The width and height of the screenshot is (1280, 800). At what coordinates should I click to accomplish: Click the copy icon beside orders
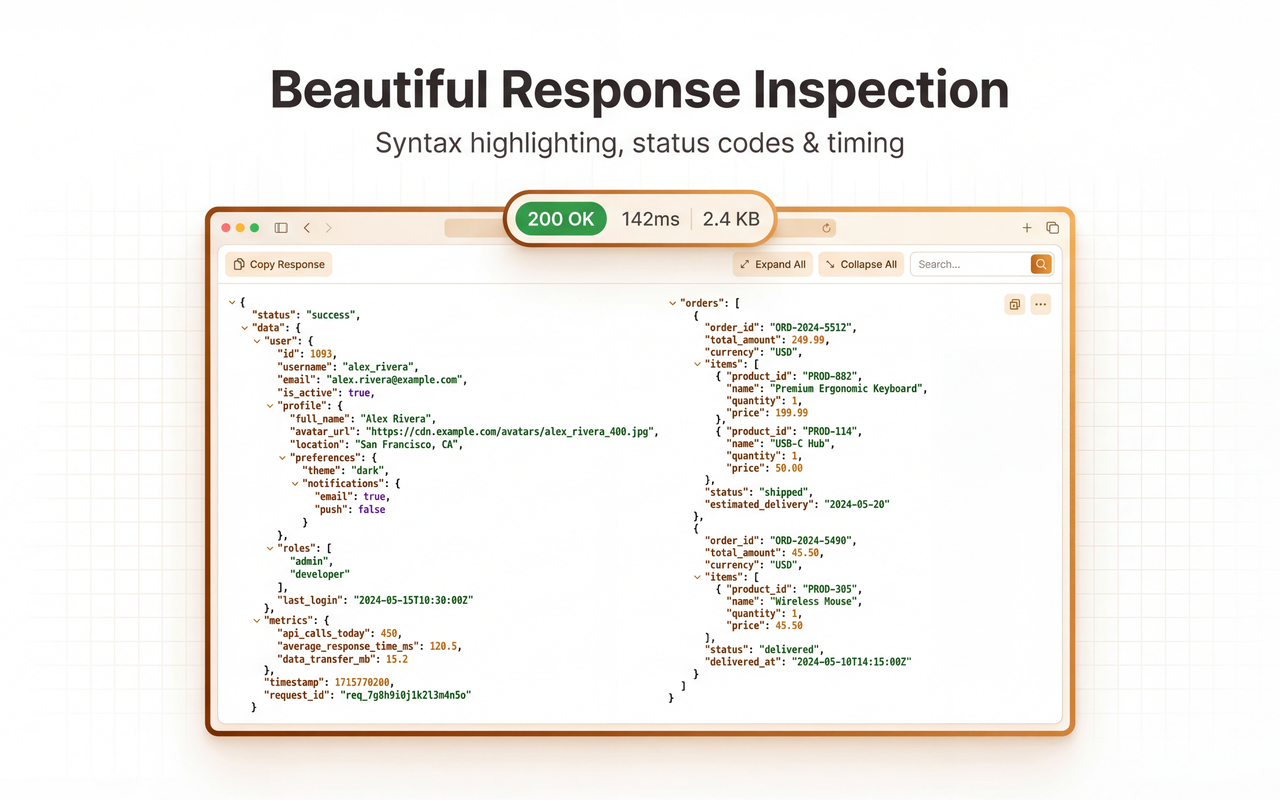point(1014,304)
